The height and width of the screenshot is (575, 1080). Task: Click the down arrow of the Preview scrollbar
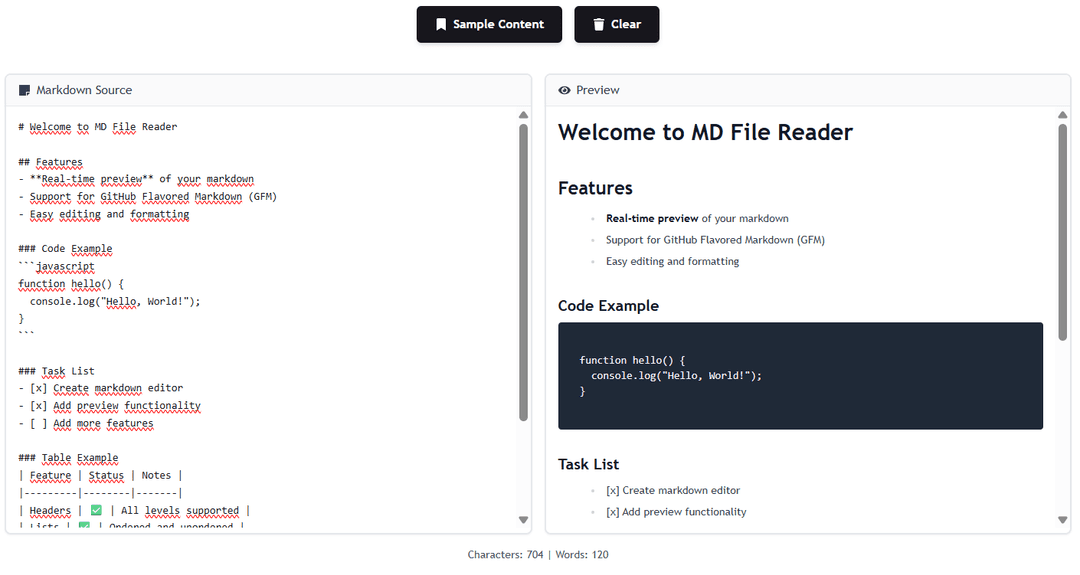1063,519
